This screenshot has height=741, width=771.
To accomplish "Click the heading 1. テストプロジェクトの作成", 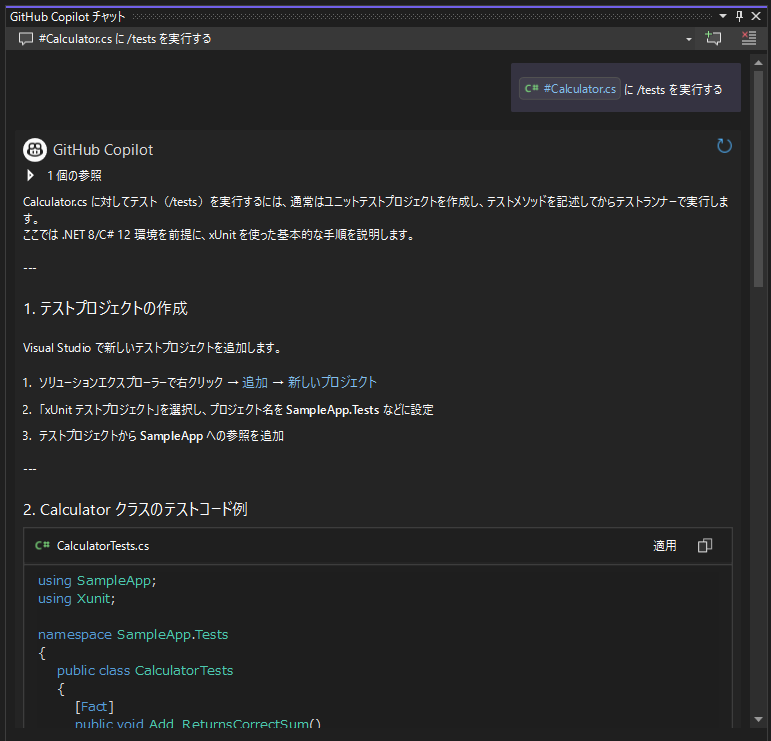I will 105,308.
